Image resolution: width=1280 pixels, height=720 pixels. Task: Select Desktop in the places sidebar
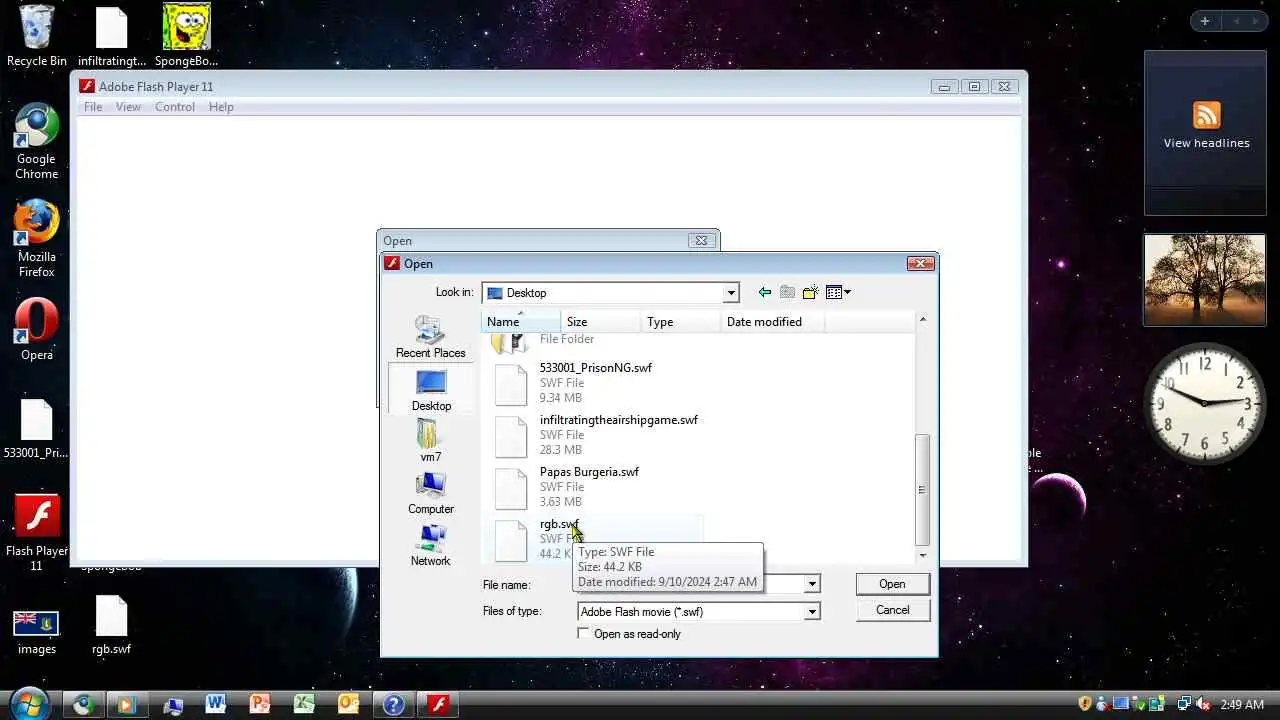pos(431,390)
